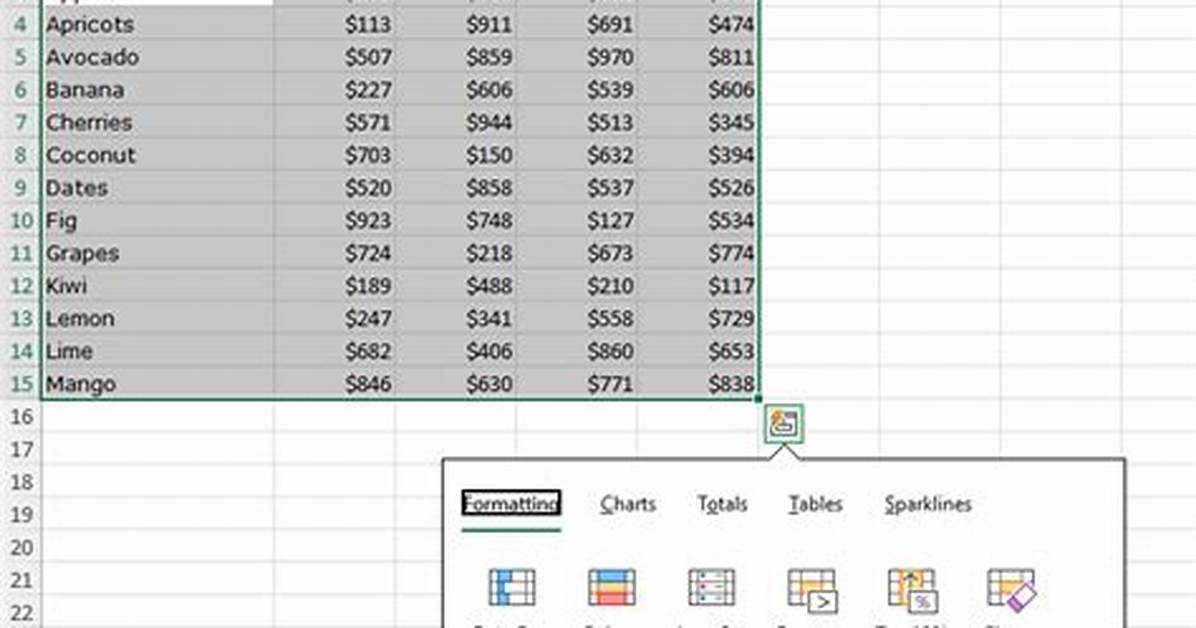The height and width of the screenshot is (628, 1196).
Task: Click the $345 cell
Action: (x=698, y=123)
